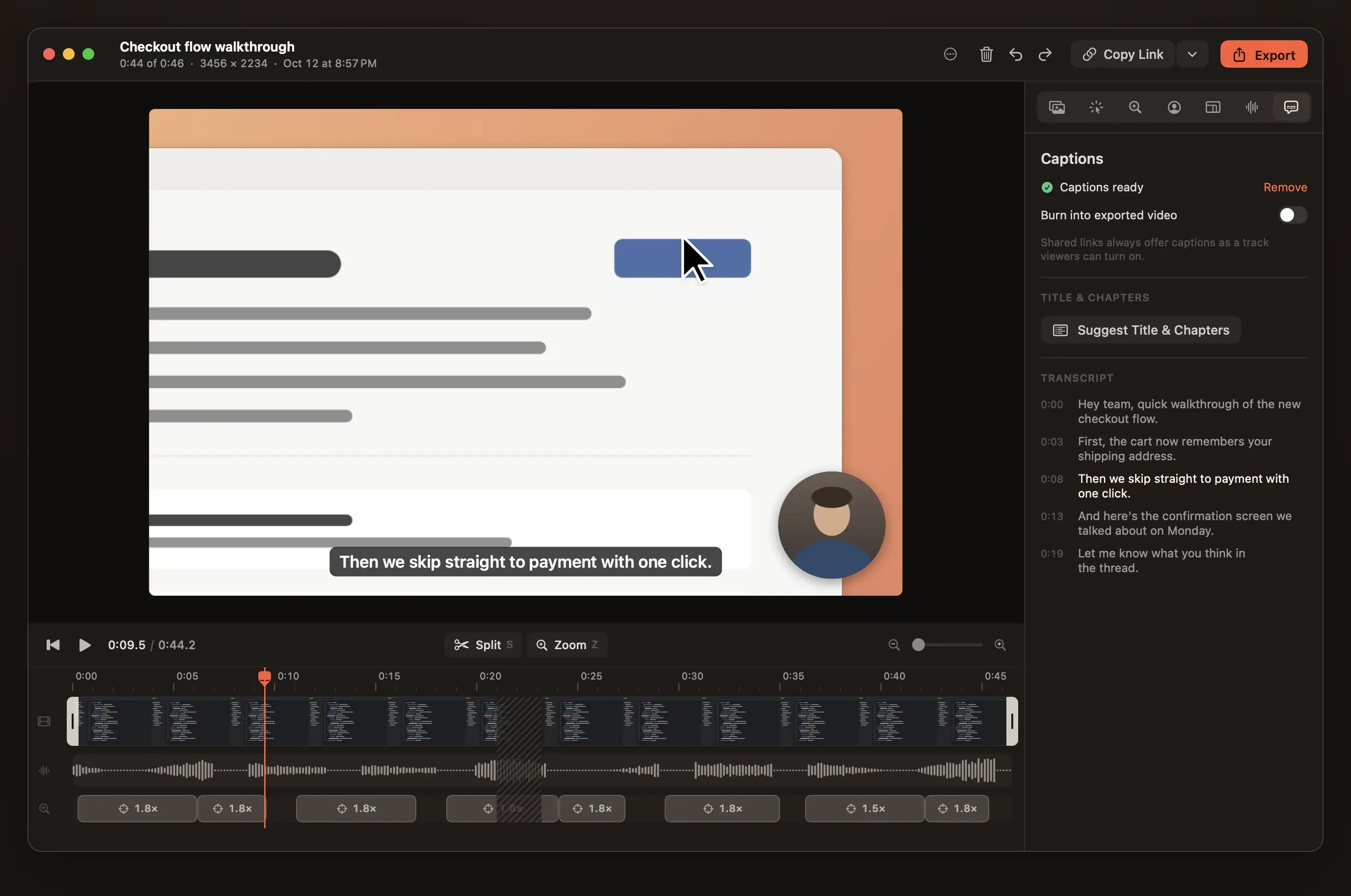
Task: Click the circular webcam overlay in preview
Action: coord(831,525)
